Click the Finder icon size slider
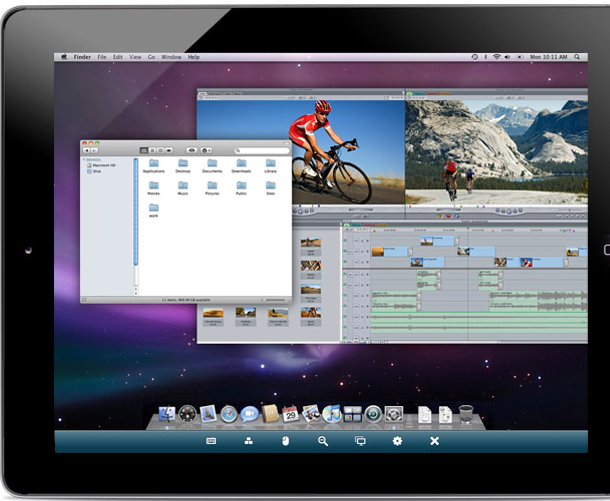The width and height of the screenshot is (610, 501). tap(273, 300)
